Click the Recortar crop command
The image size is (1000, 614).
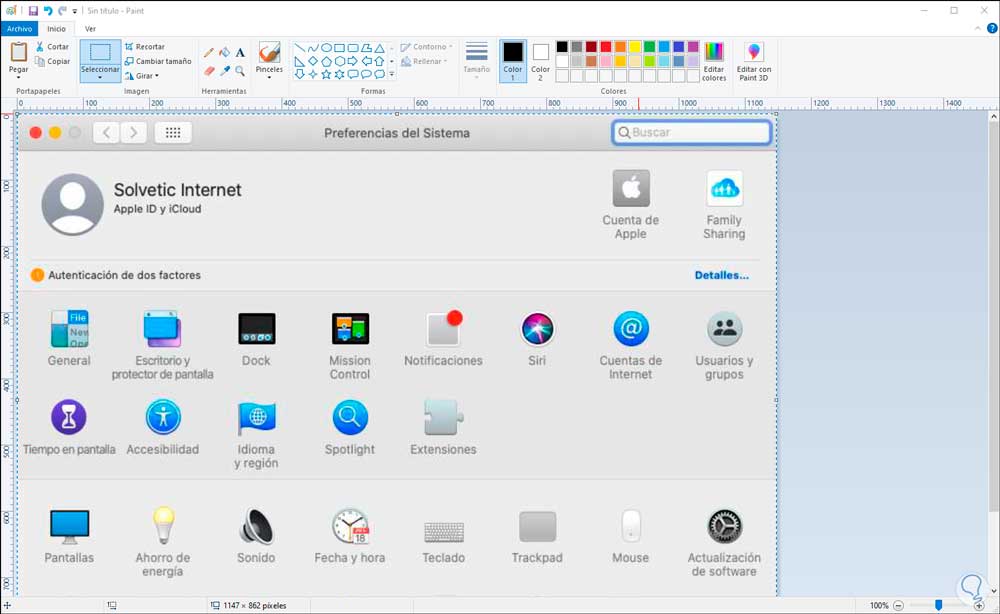[x=145, y=47]
